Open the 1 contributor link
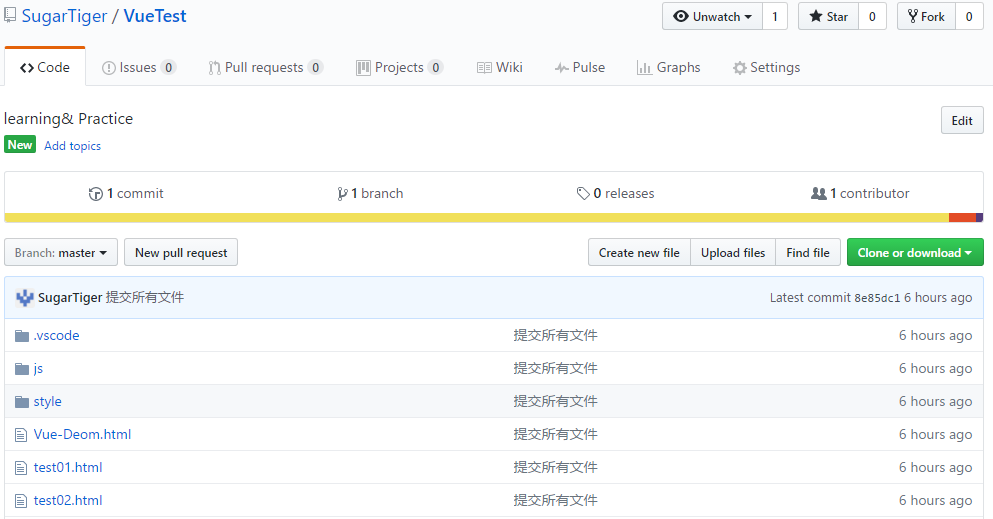This screenshot has width=993, height=519. 860,194
